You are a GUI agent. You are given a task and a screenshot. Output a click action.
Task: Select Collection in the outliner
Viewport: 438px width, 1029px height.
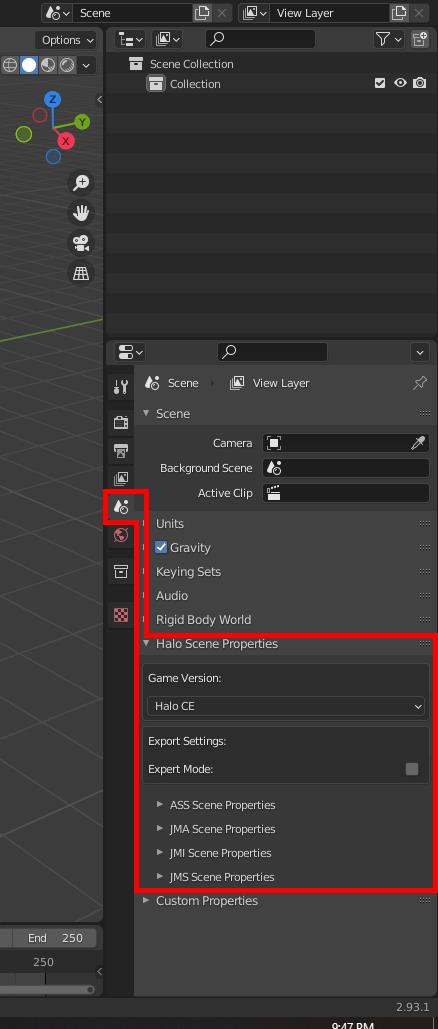195,84
